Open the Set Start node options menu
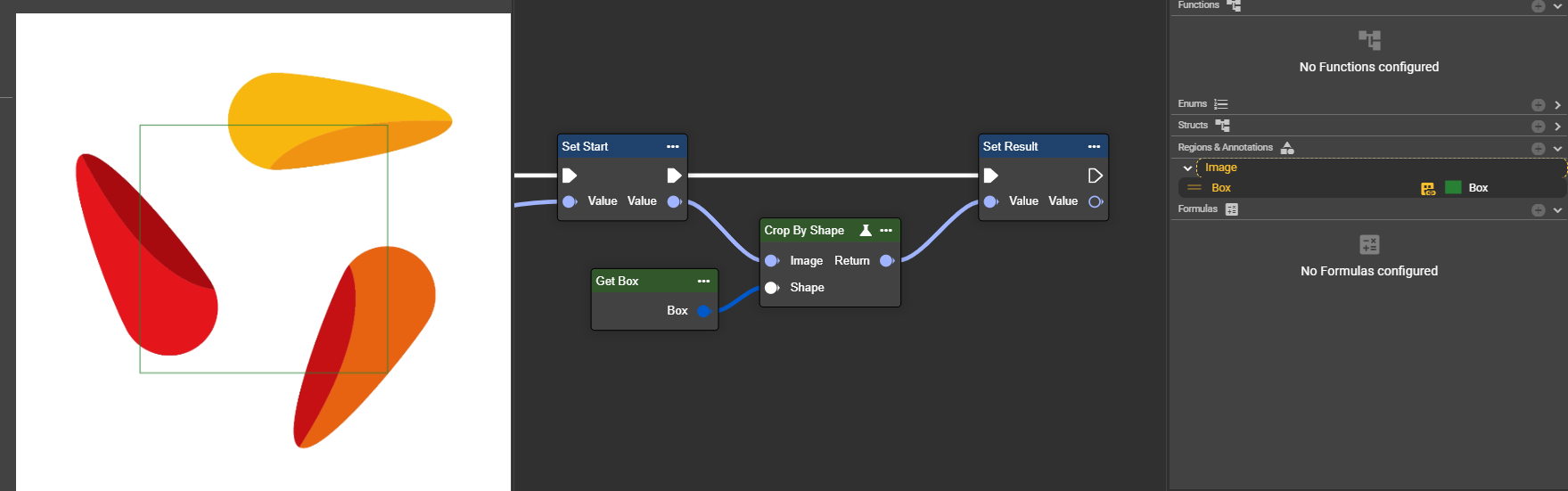 coord(672,147)
